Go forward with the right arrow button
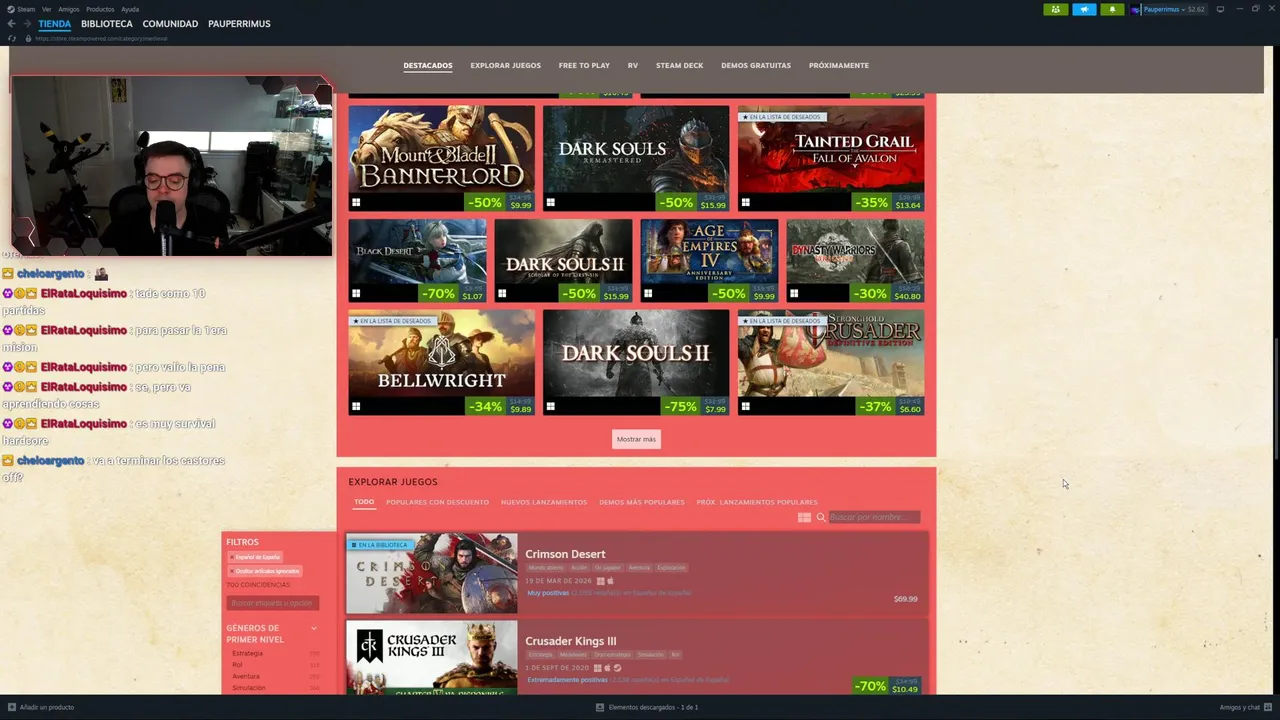The height and width of the screenshot is (720, 1280). (x=27, y=24)
